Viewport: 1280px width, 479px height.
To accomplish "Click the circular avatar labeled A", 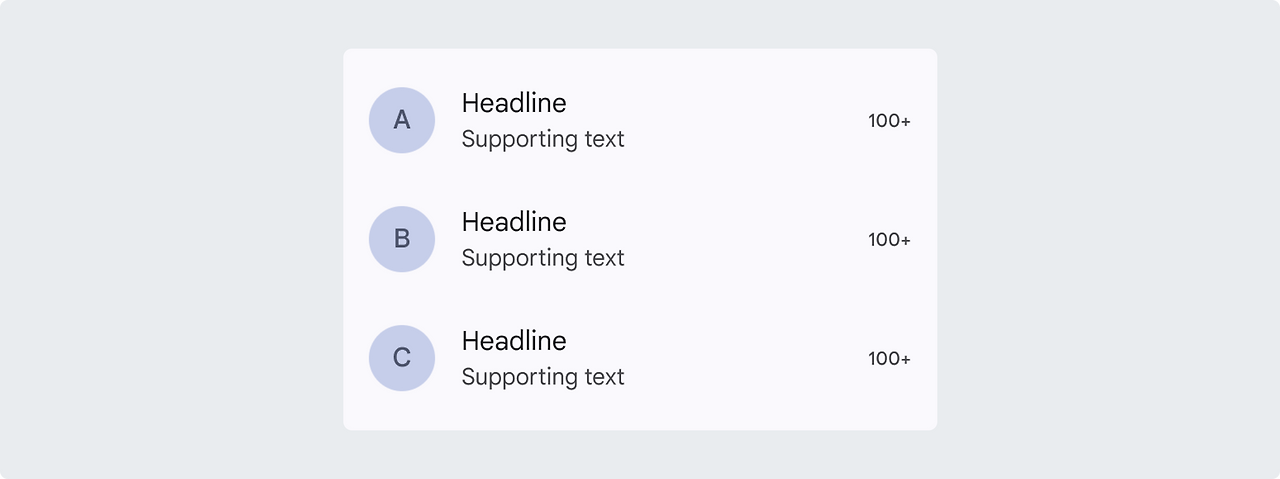I will pyautogui.click(x=402, y=120).
